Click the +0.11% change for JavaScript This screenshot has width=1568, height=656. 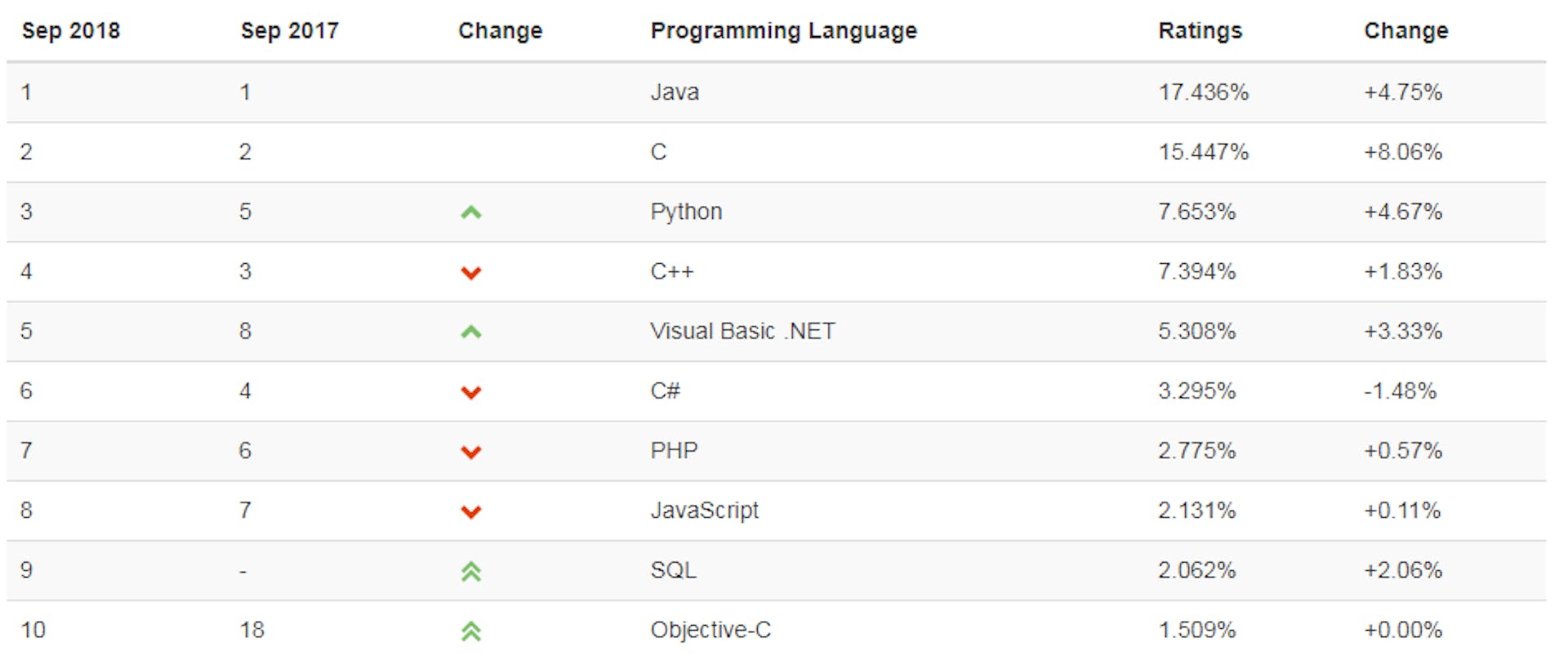(1402, 511)
